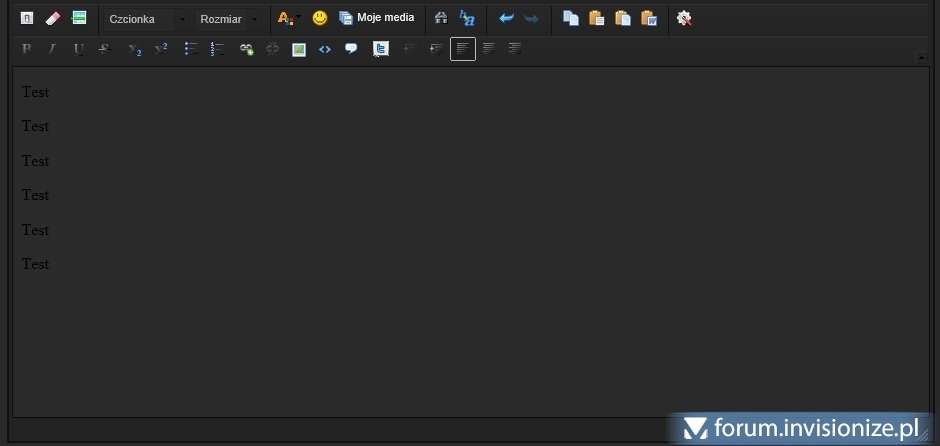The image size is (940, 446).
Task: Toggle italic formatting
Action: 52,49
